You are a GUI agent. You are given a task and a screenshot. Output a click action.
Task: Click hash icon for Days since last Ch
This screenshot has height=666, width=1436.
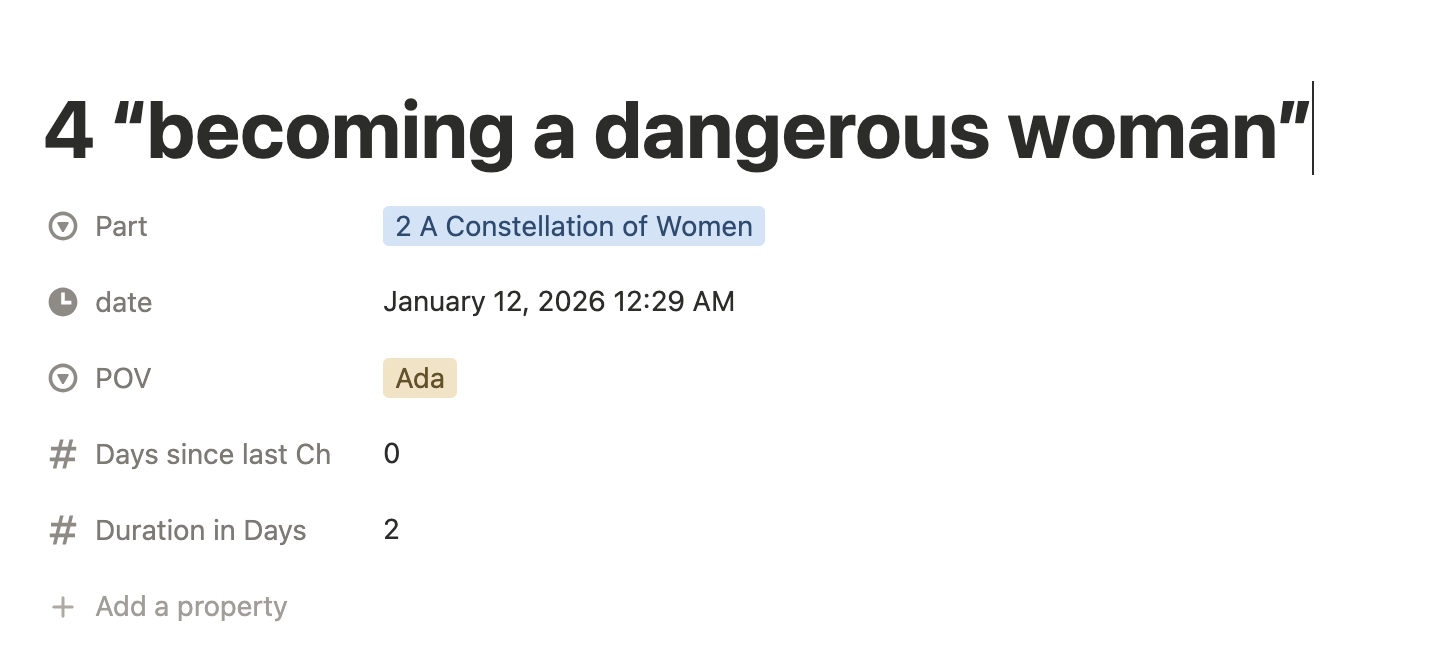point(63,455)
